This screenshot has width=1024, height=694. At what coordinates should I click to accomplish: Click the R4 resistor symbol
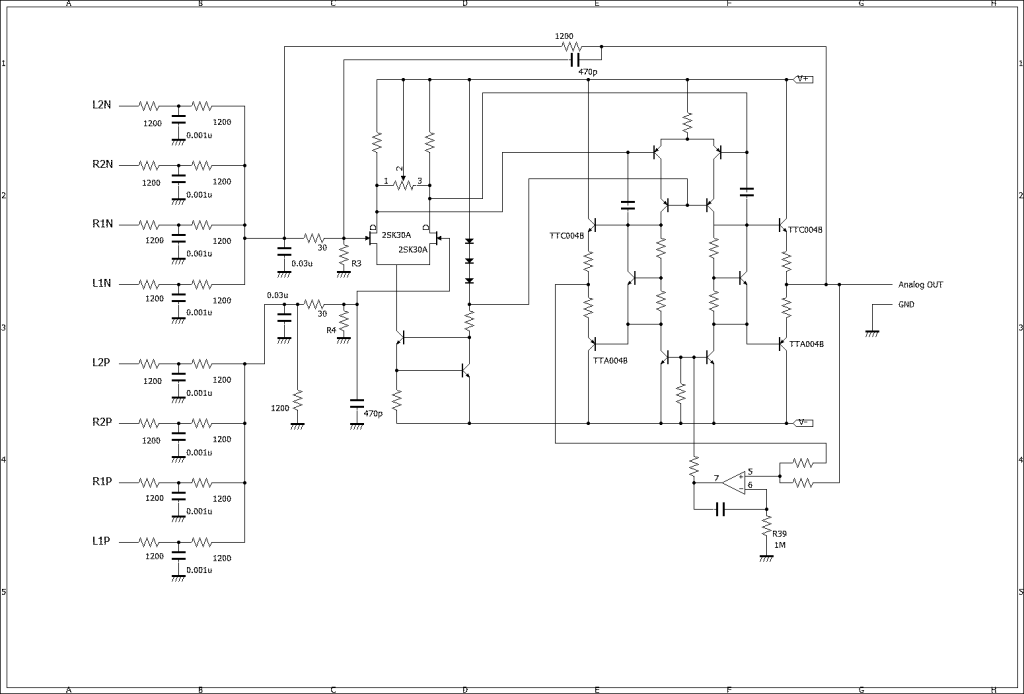point(343,322)
